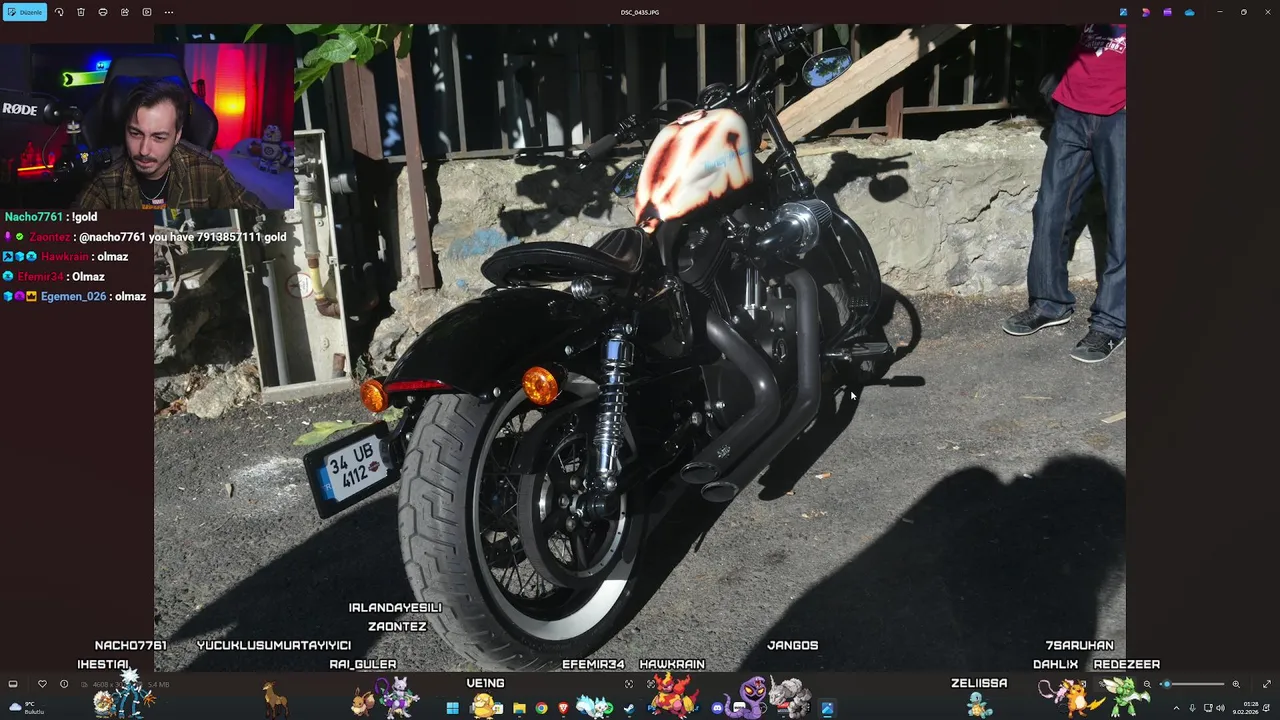The image size is (1280, 720).
Task: Launch Brave browser from the taskbar
Action: click(563, 708)
